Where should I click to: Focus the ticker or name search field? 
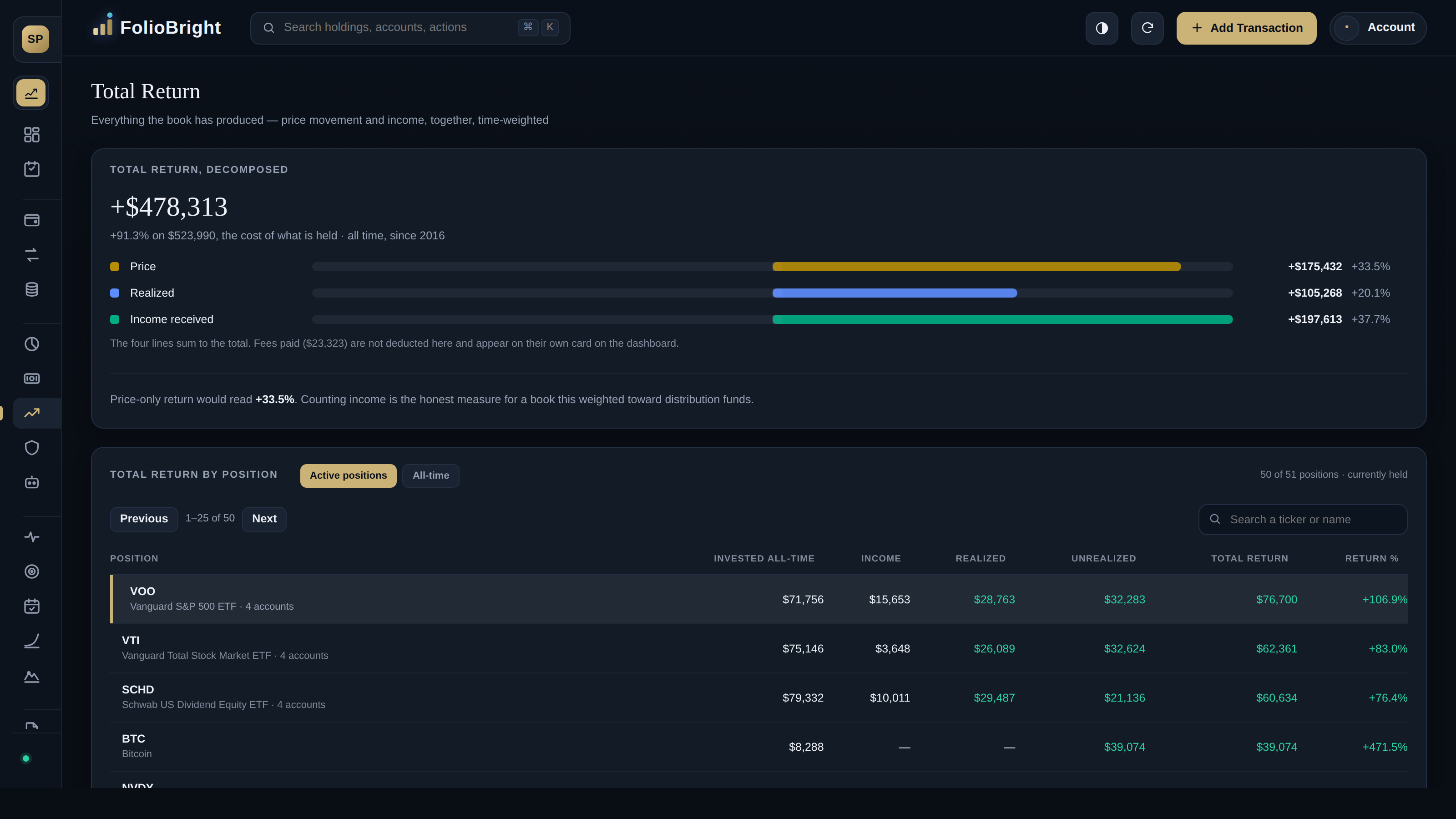pos(1303,520)
